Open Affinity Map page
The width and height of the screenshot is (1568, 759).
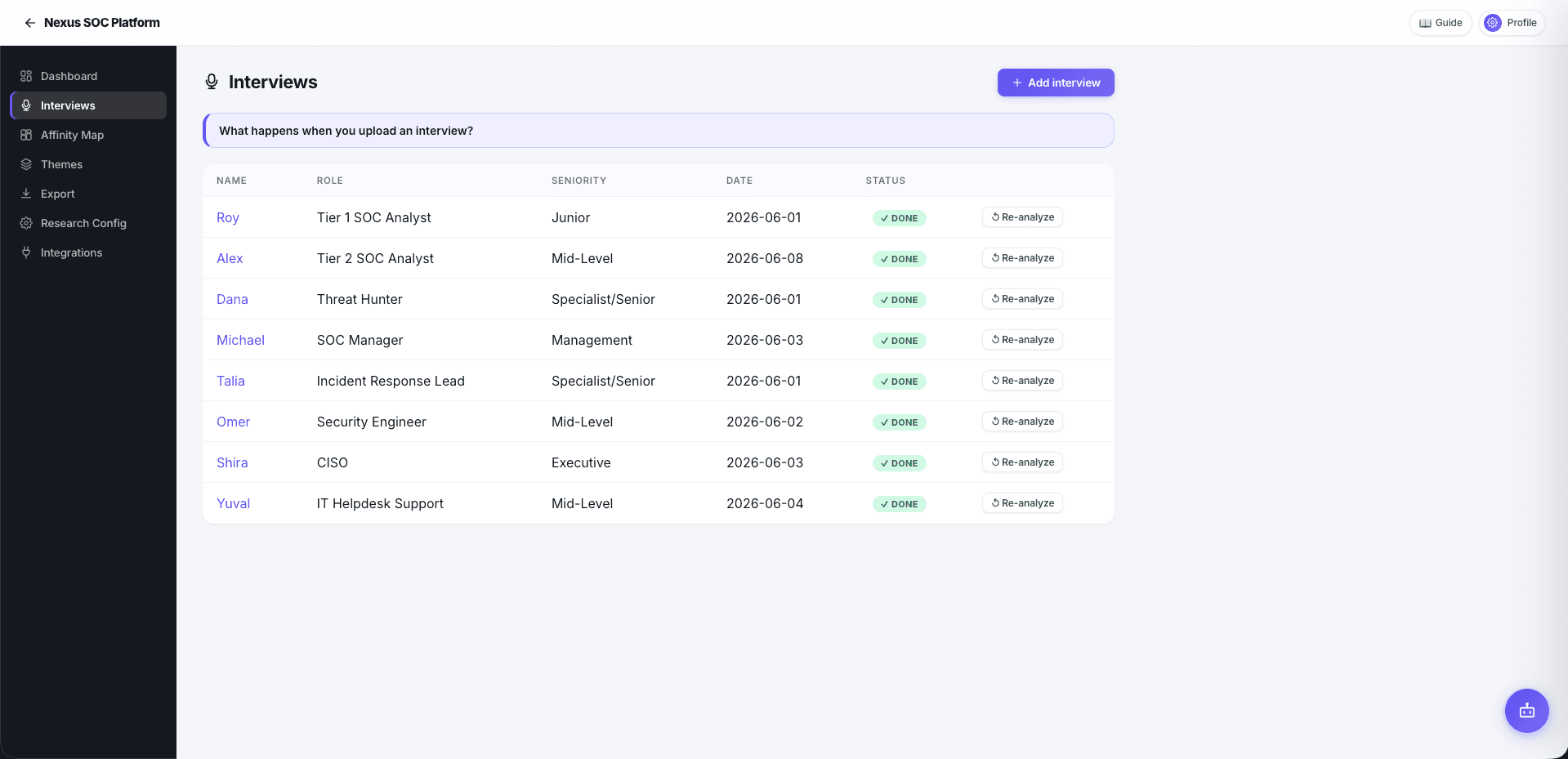coord(88,135)
